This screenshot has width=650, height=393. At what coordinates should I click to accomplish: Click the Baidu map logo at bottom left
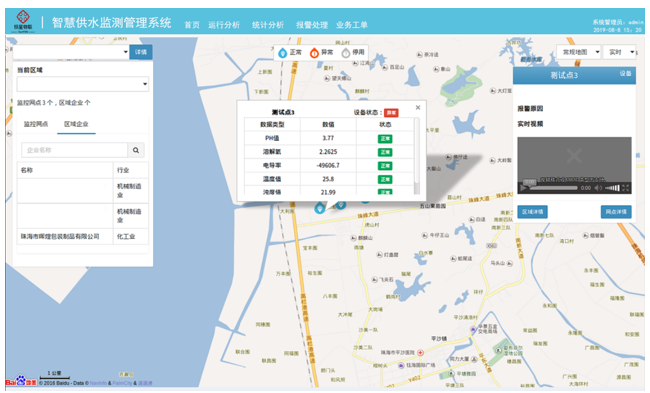21,381
